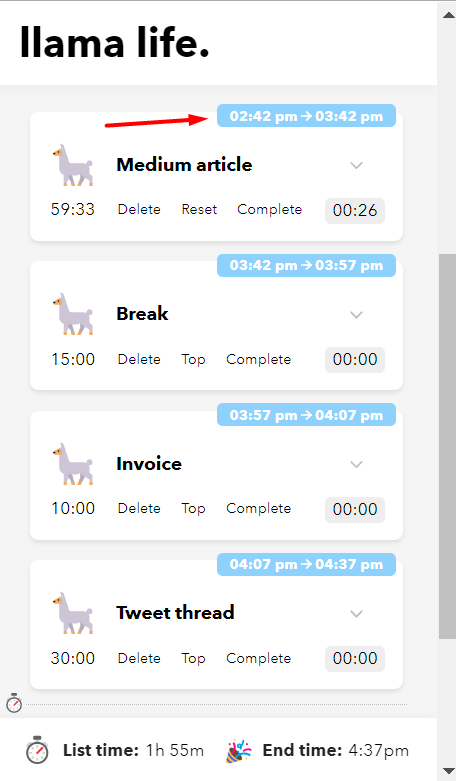Mark Tweet thread as Complete
This screenshot has height=781, width=456.
click(x=258, y=658)
